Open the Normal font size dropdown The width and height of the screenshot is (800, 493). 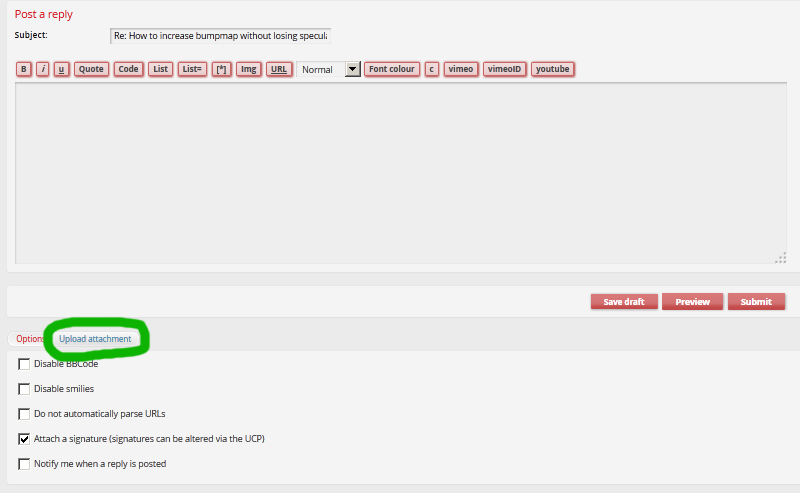pyautogui.click(x=352, y=69)
